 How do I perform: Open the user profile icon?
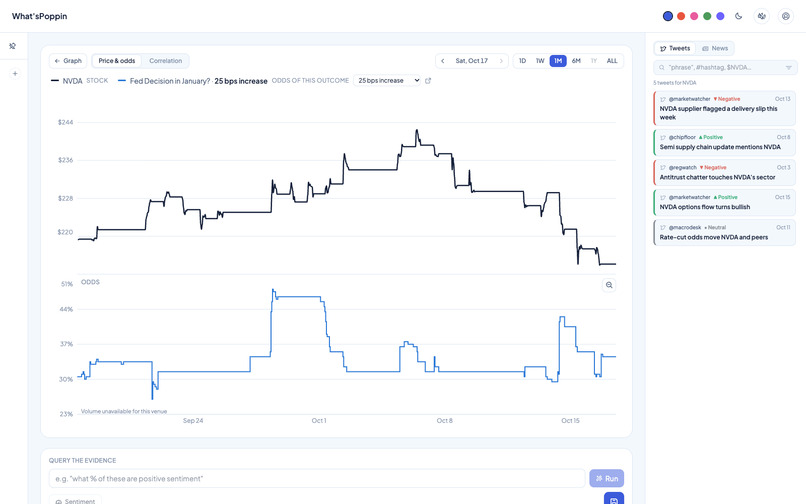tap(785, 16)
